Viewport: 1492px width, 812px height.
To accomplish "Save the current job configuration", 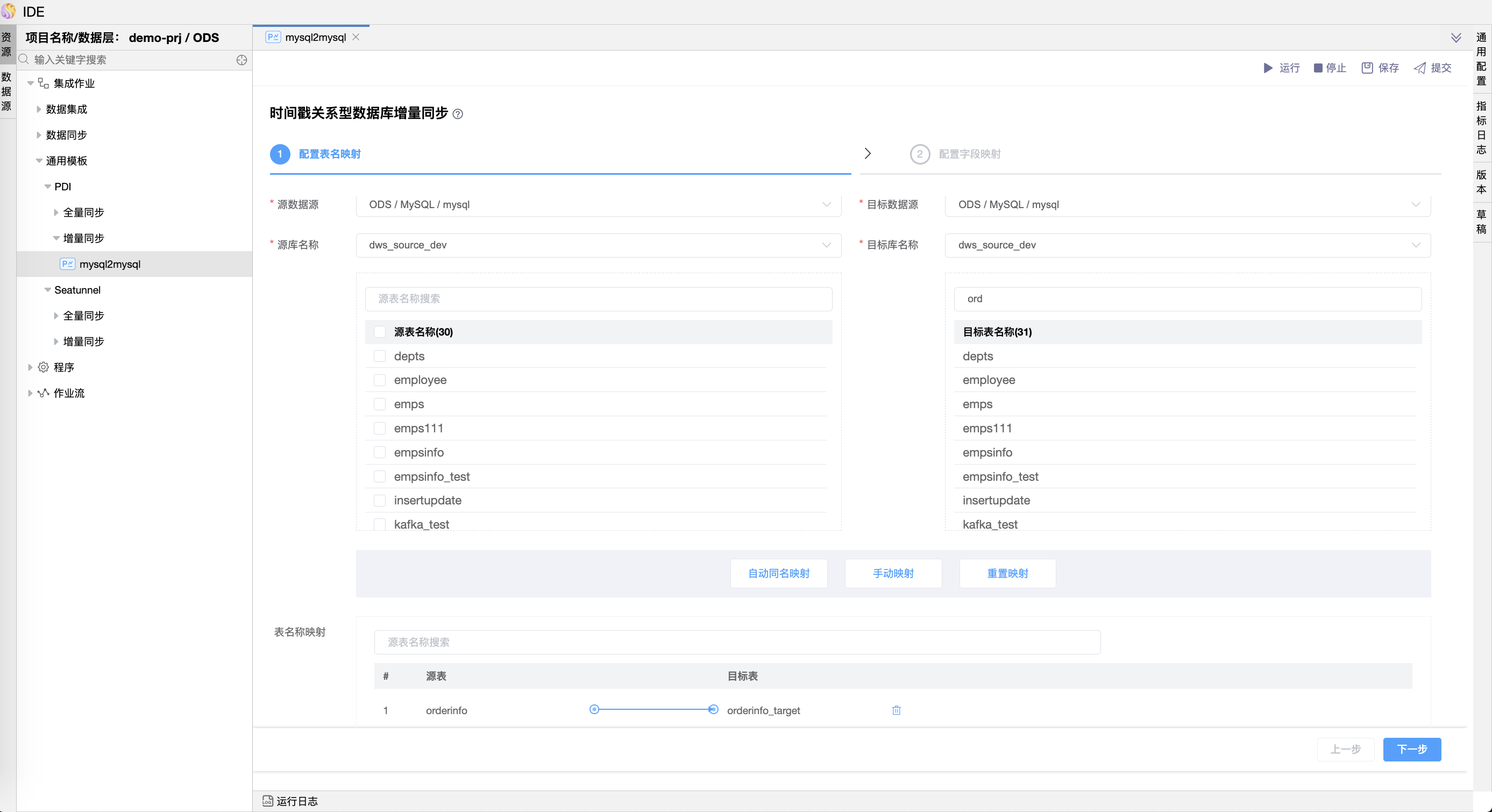I will pyautogui.click(x=1380, y=68).
